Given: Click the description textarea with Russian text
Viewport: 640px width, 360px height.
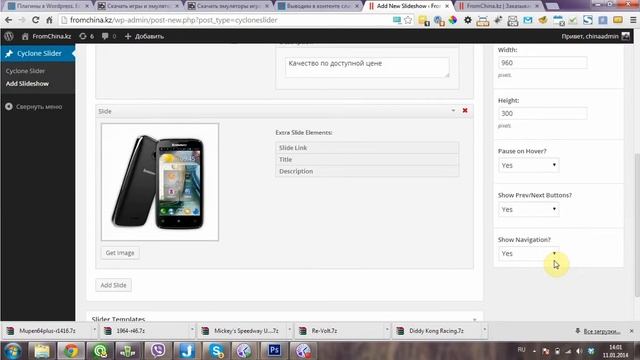Looking at the screenshot, I should click(367, 67).
